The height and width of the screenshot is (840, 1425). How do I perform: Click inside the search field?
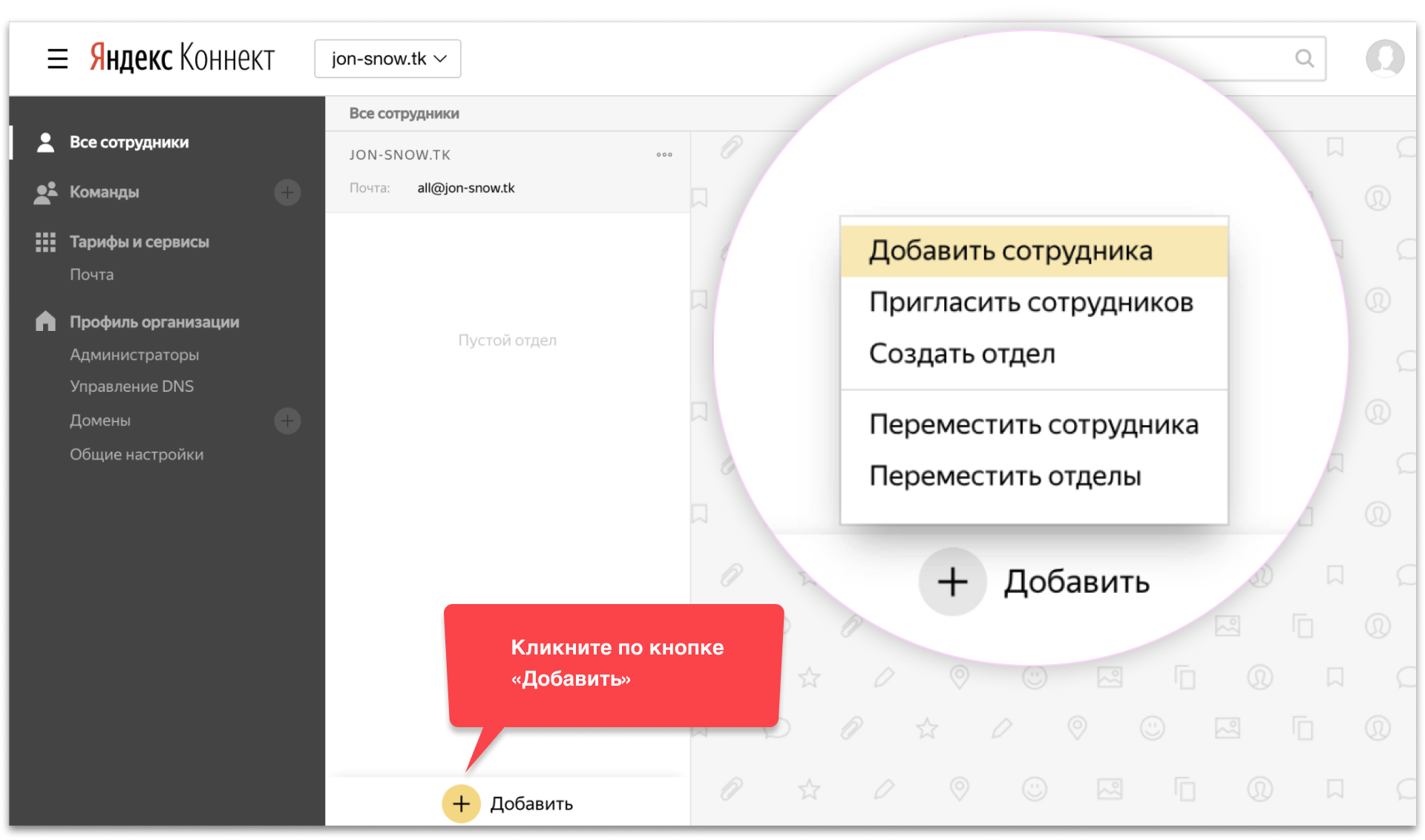1232,59
